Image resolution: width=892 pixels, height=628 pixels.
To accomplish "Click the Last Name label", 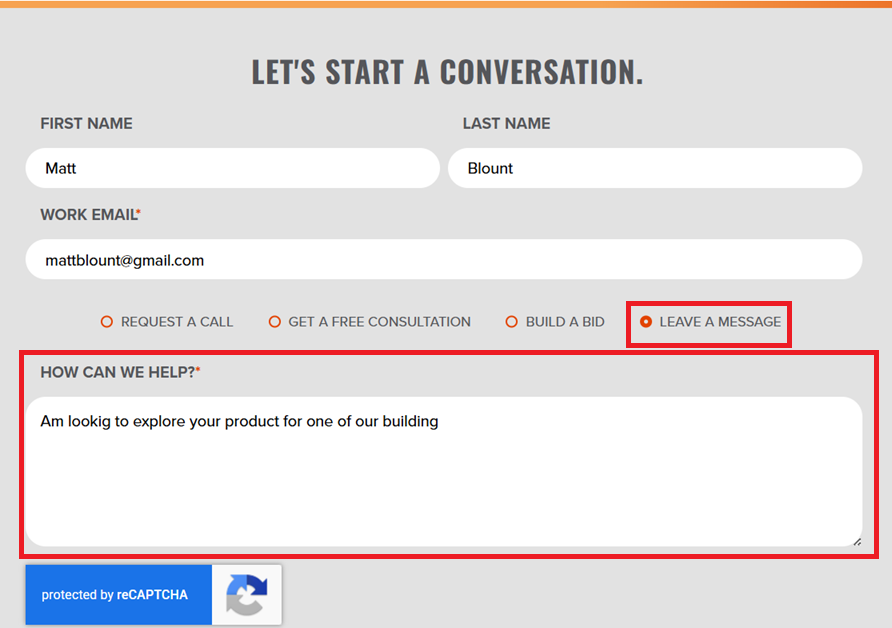I will pos(506,123).
